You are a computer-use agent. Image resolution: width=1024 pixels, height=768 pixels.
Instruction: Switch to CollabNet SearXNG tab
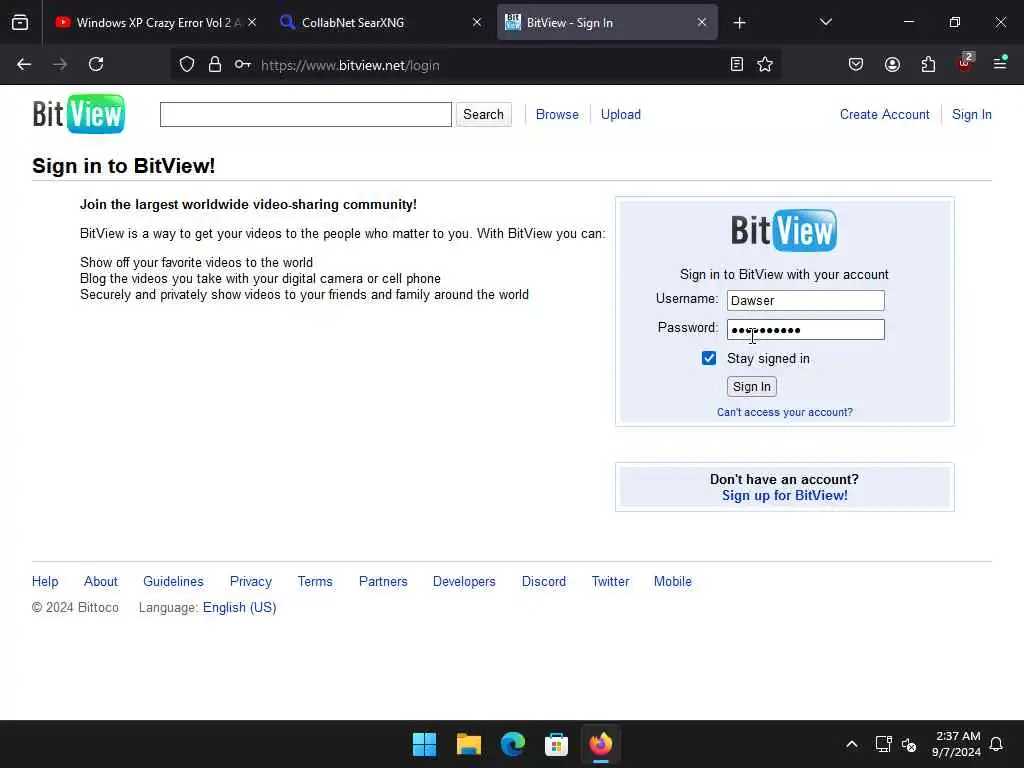379,23
